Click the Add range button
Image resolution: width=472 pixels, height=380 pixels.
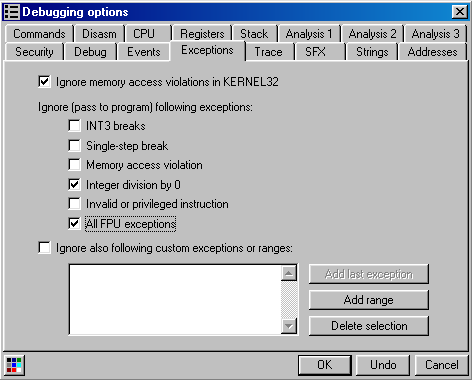[x=369, y=300]
